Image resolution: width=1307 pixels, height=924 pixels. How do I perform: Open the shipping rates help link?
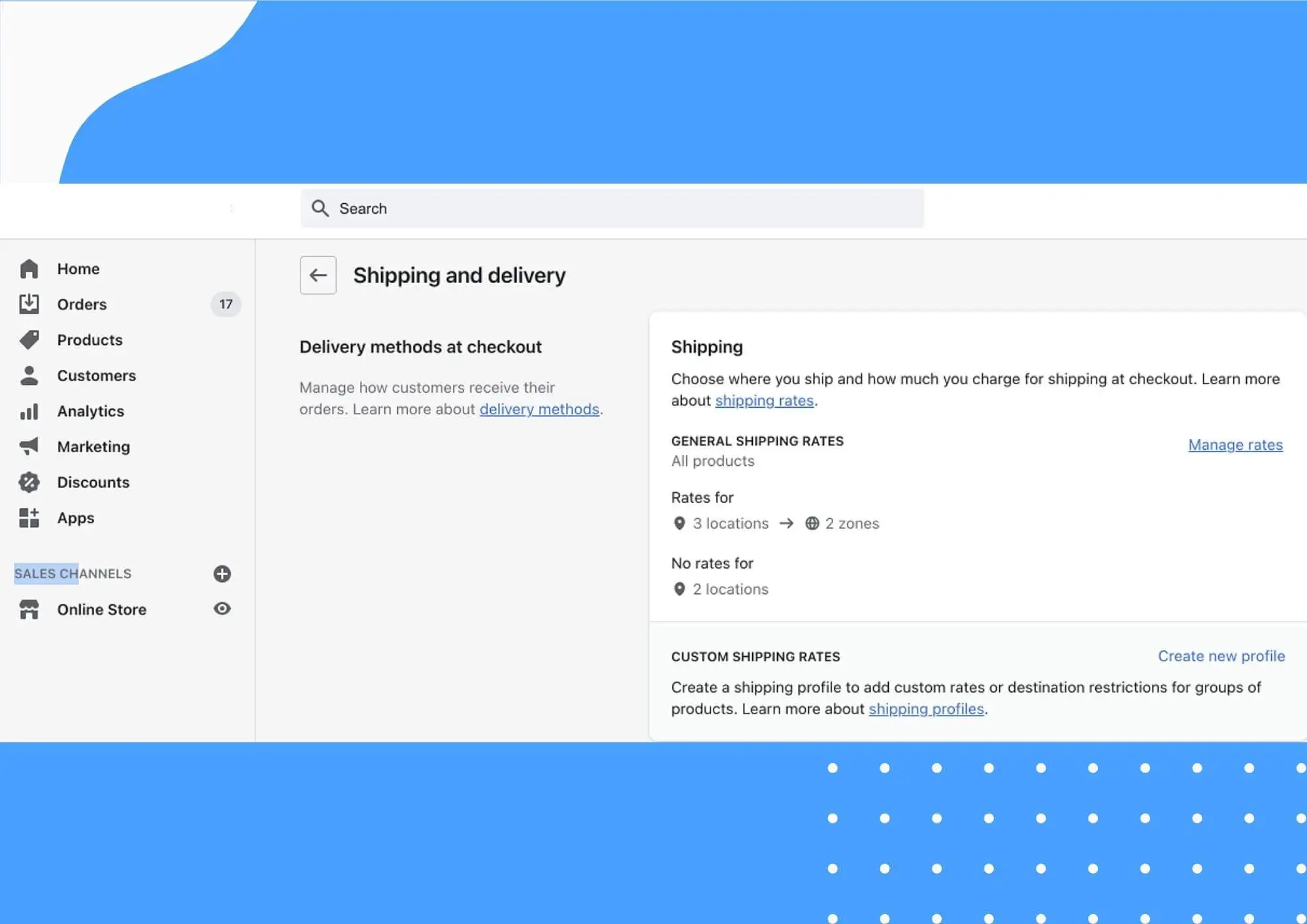tap(764, 401)
